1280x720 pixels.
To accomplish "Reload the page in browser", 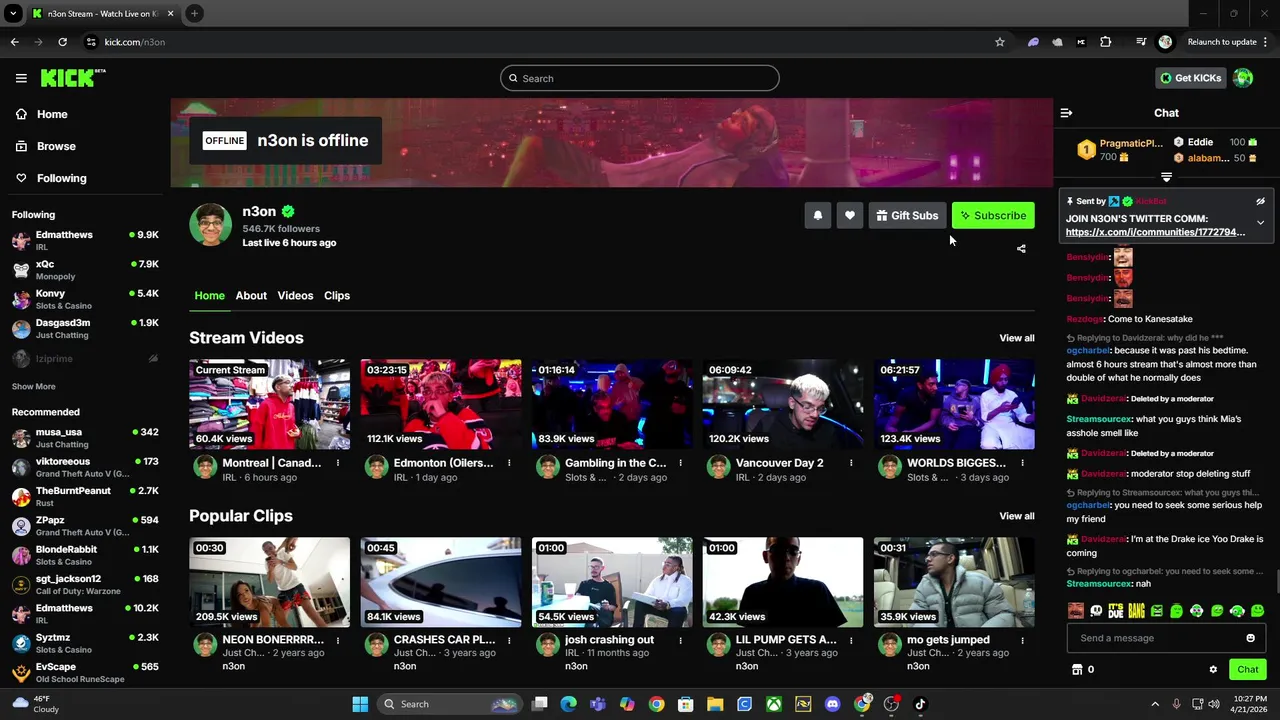I will pyautogui.click(x=62, y=42).
